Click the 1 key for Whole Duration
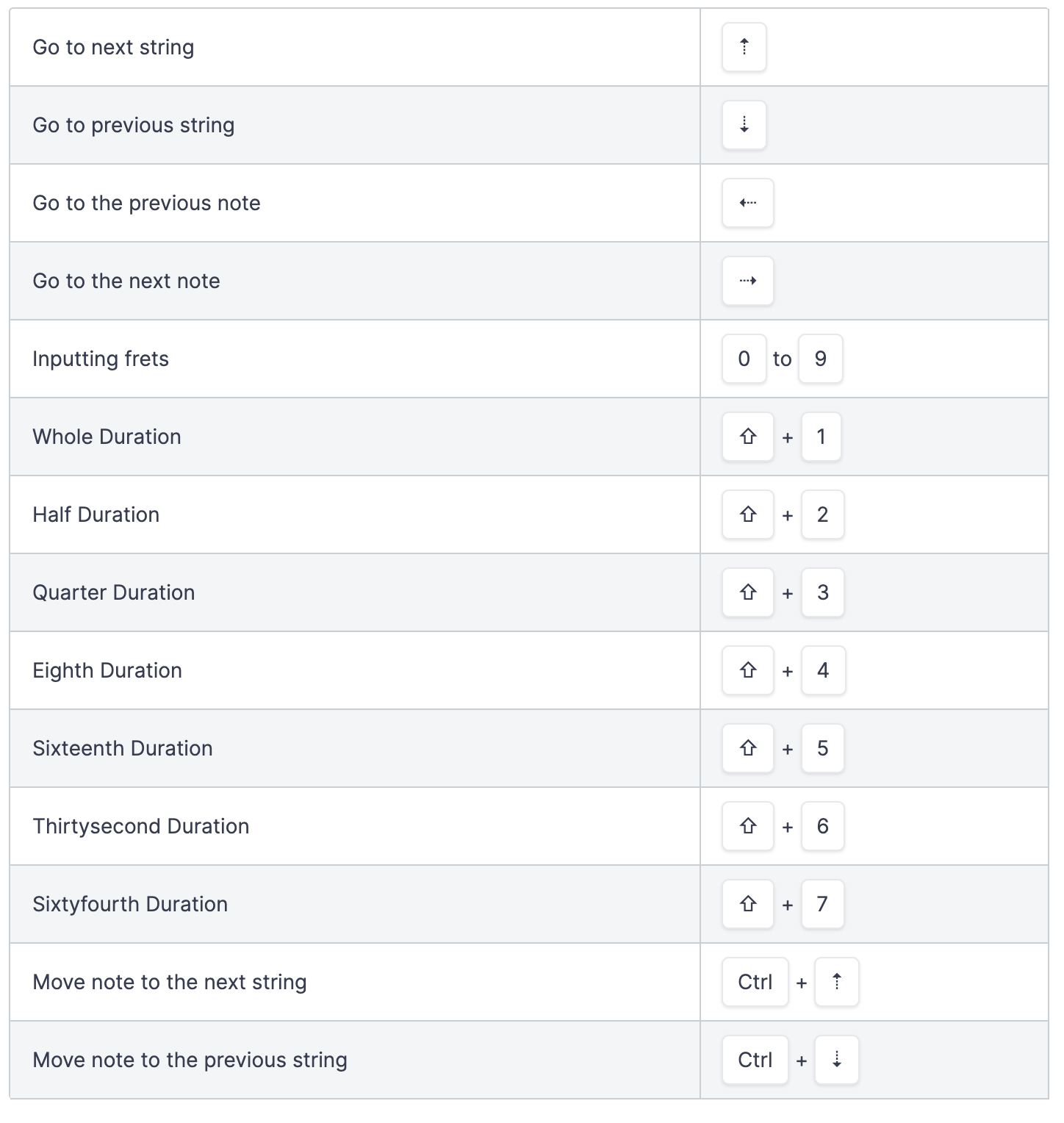Image resolution: width=1064 pixels, height=1123 pixels. click(x=821, y=437)
